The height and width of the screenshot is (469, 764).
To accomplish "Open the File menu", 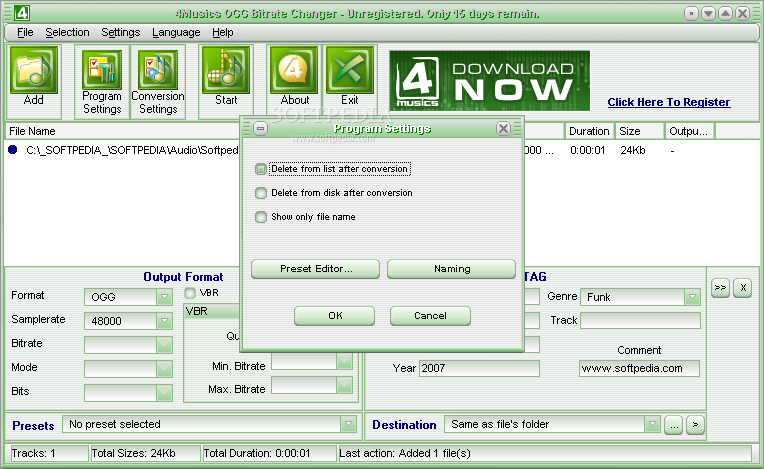I will tap(25, 32).
